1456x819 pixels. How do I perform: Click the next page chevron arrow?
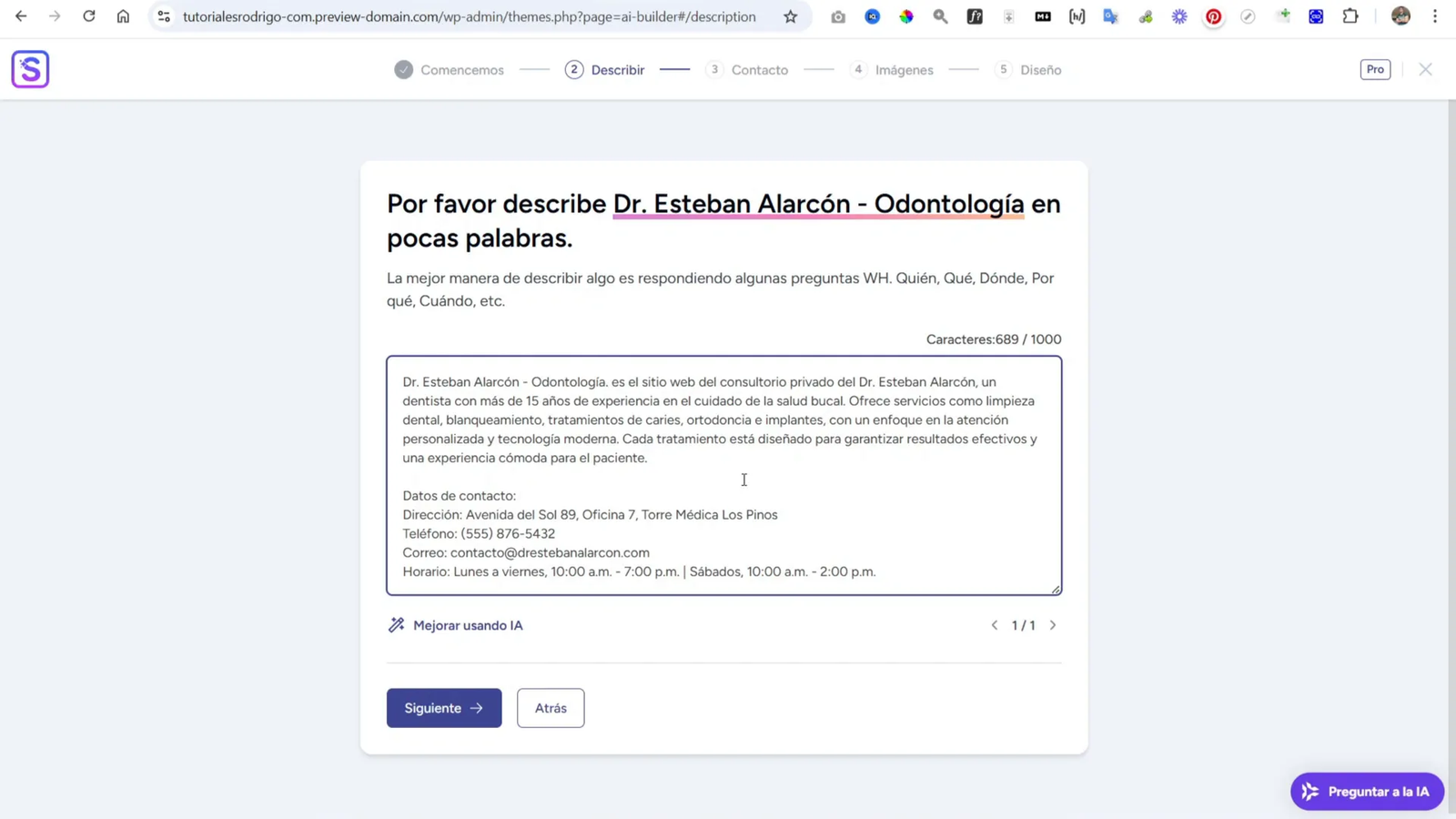pos(1053,625)
